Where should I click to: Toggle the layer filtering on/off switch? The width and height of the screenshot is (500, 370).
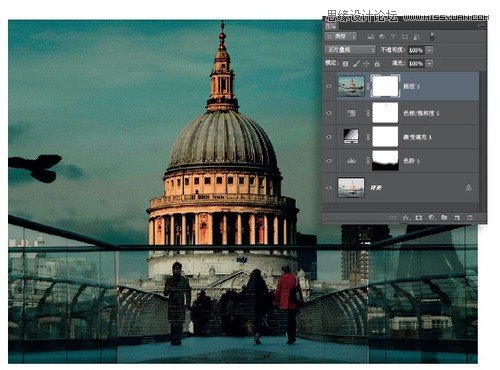click(x=432, y=37)
